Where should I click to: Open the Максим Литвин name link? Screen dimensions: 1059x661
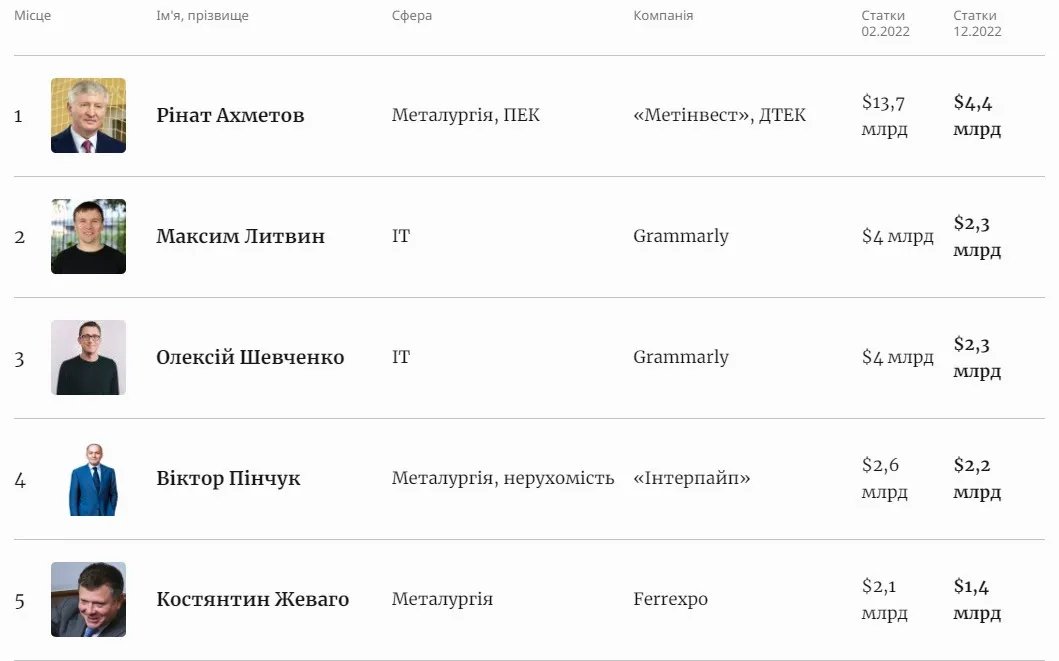click(x=240, y=237)
